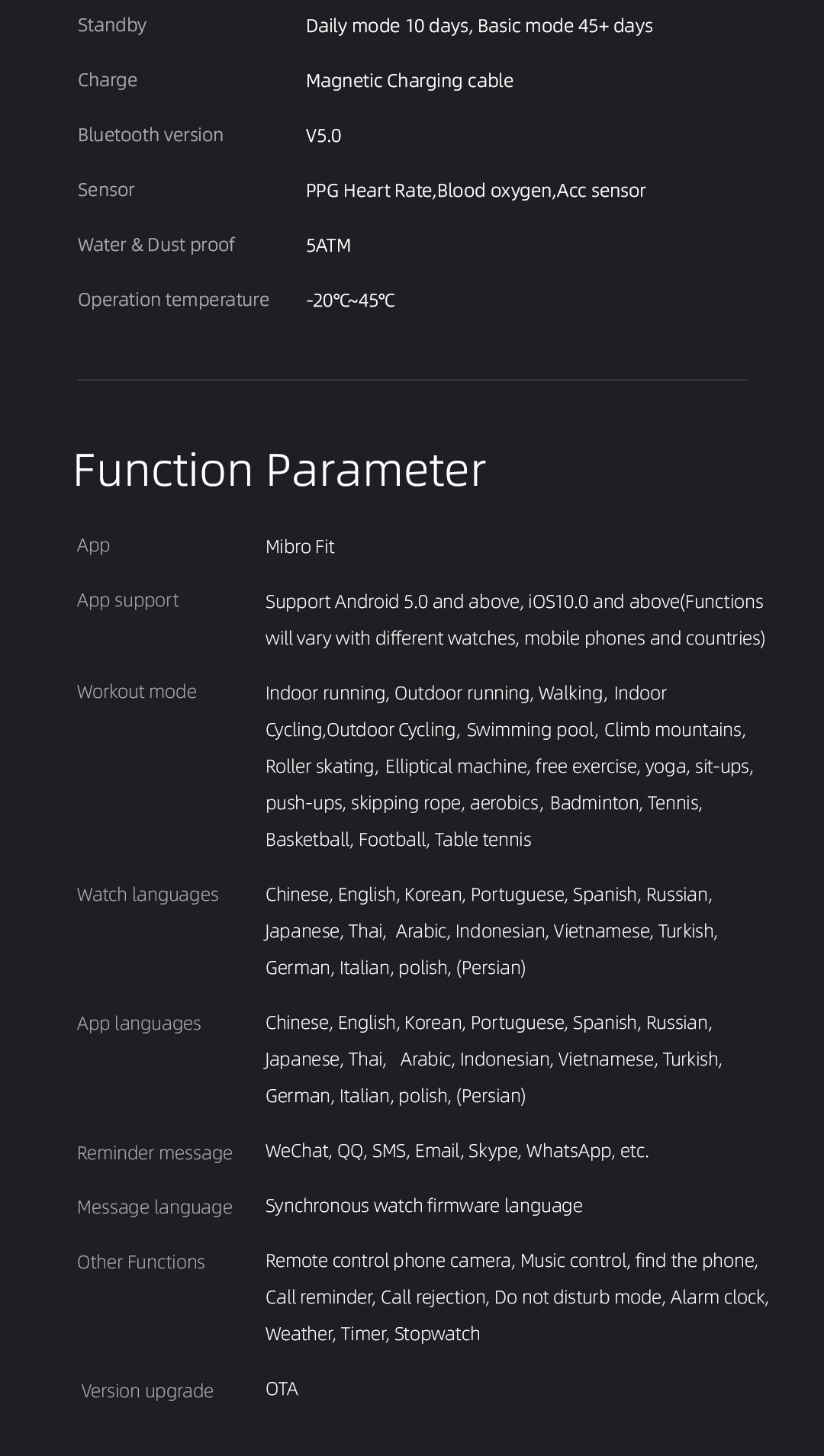Click the Function Parameter heading
Viewport: 824px width, 1456px height.
pyautogui.click(x=279, y=470)
